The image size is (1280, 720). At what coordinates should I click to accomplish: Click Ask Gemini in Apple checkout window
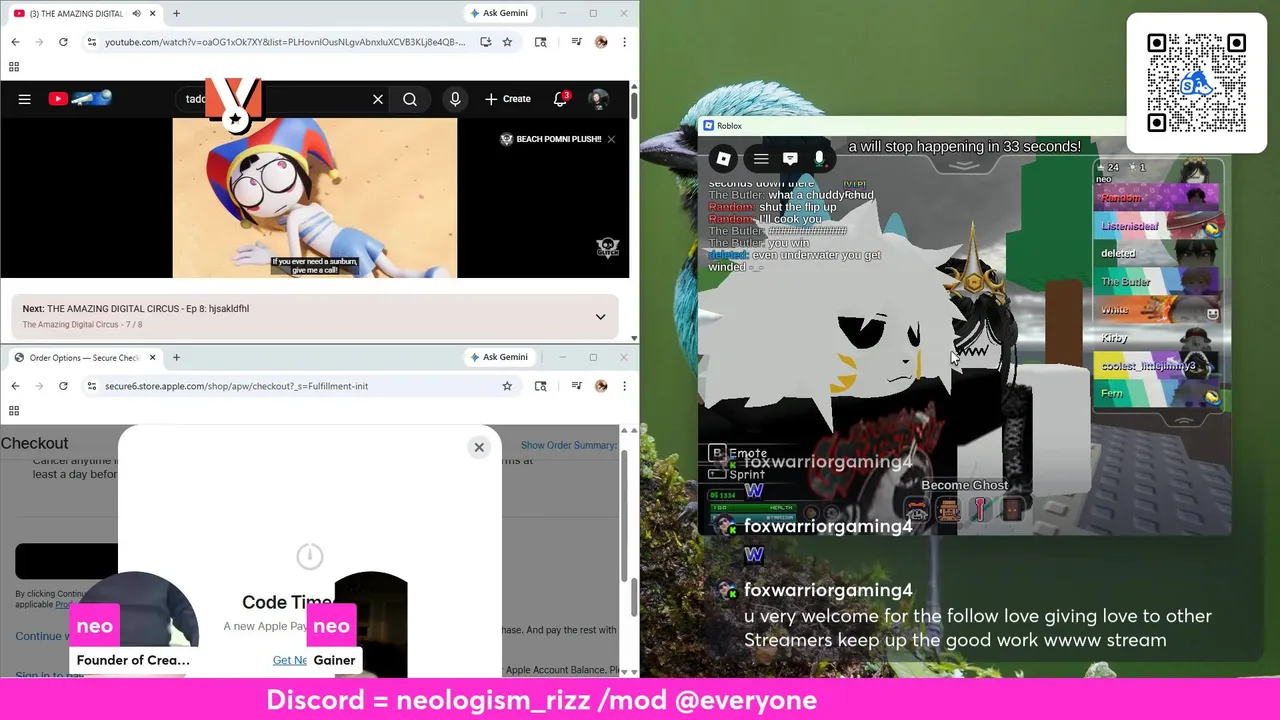tap(498, 357)
